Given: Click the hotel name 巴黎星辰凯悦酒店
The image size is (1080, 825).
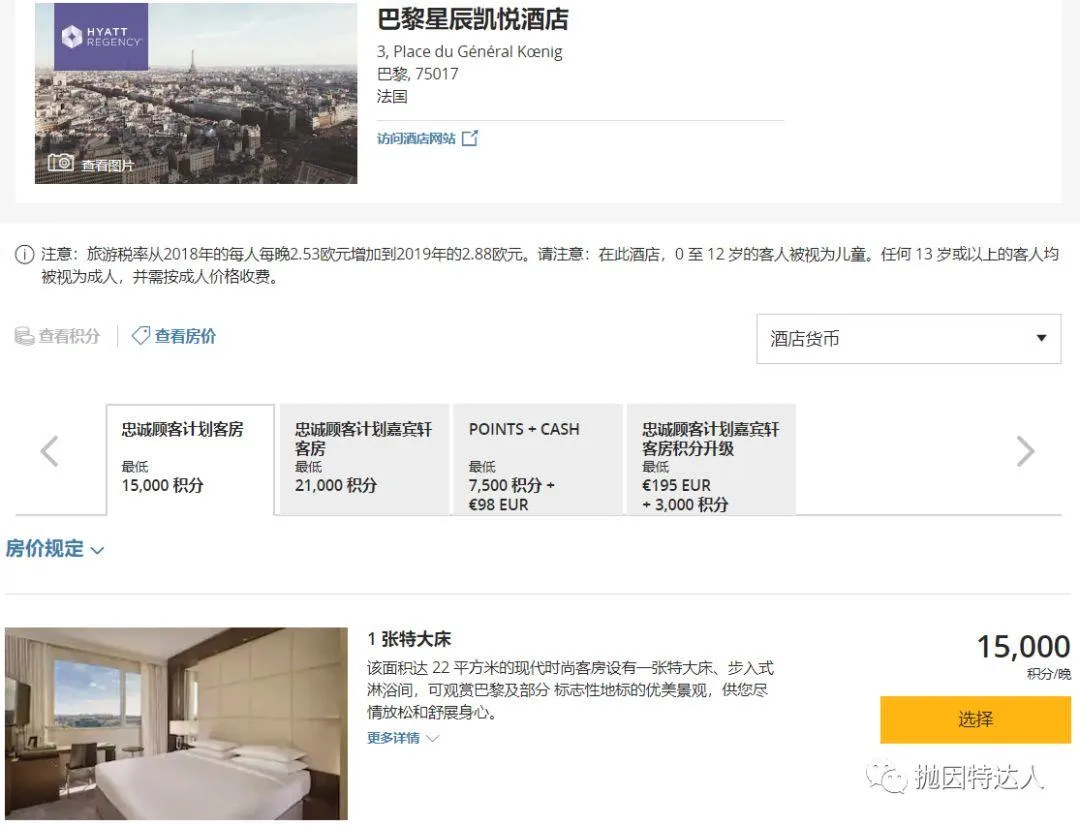Looking at the screenshot, I should point(472,19).
